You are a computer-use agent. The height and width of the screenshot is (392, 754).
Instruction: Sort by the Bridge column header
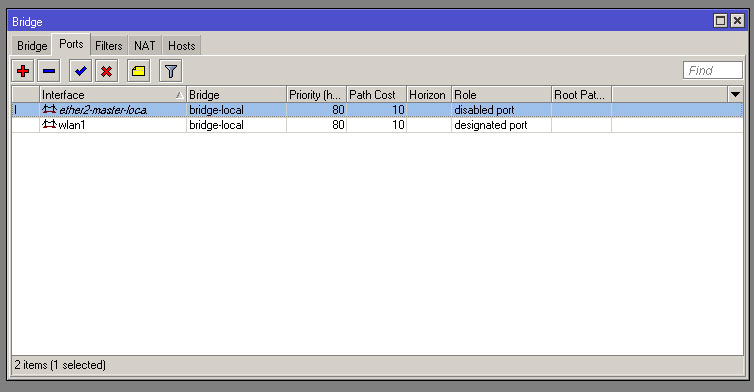pos(236,94)
